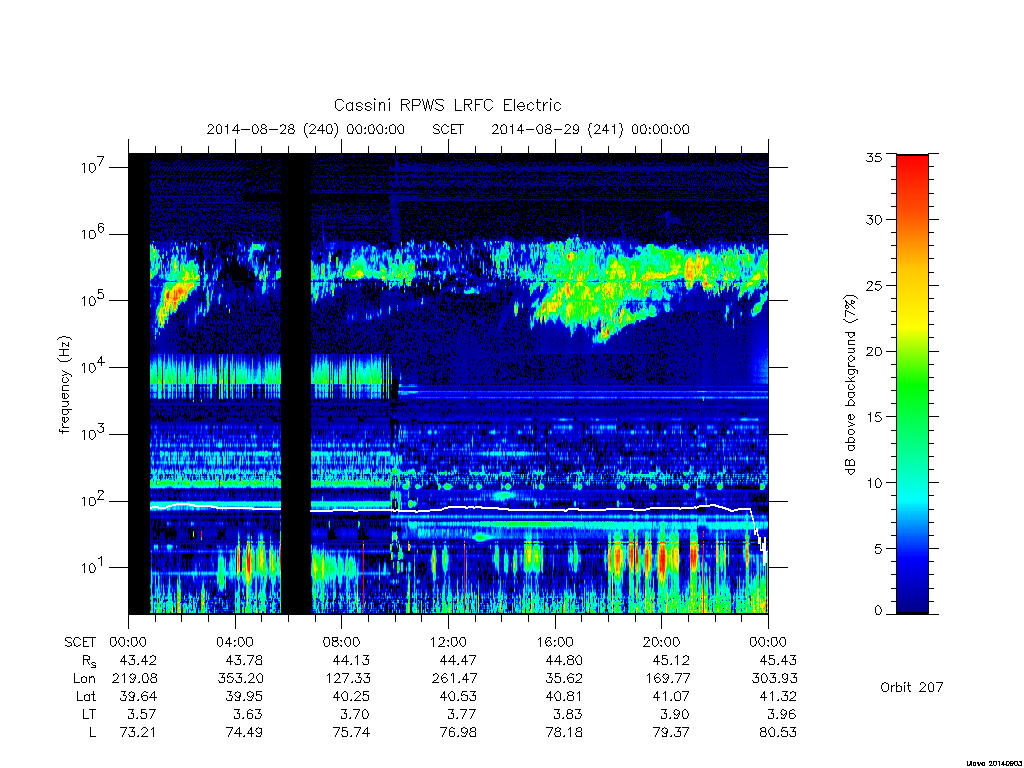Image resolution: width=1024 pixels, height=768 pixels.
Task: Click the 'L' row header
Action: pyautogui.click(x=92, y=733)
